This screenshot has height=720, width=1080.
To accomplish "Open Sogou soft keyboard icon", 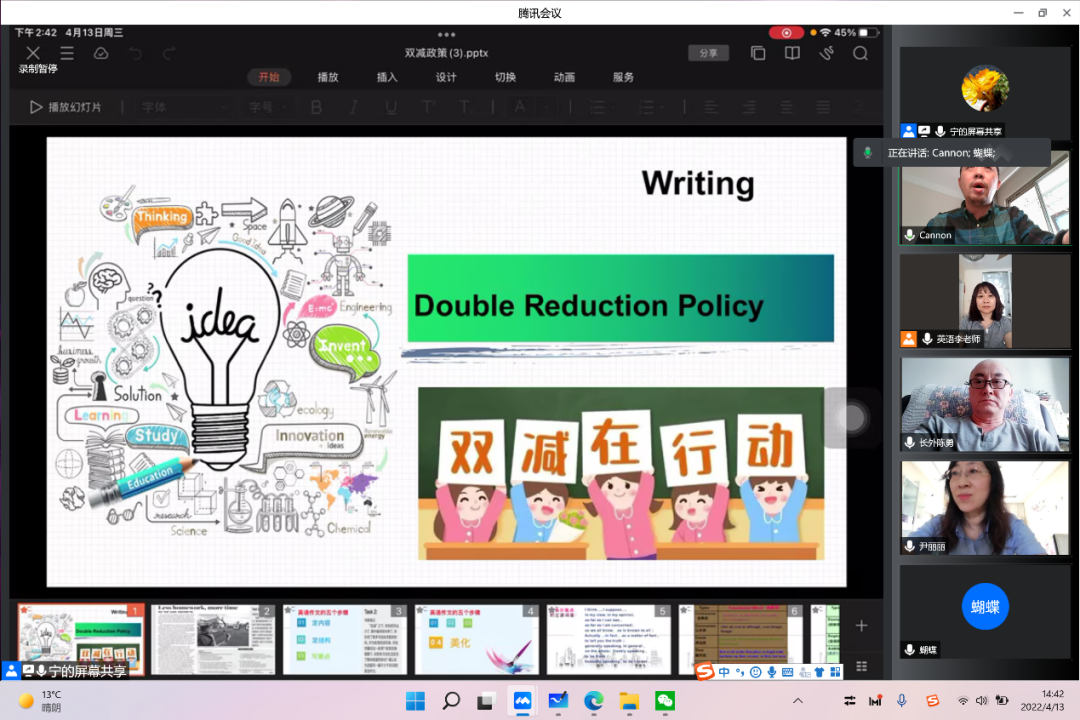I will tap(787, 672).
